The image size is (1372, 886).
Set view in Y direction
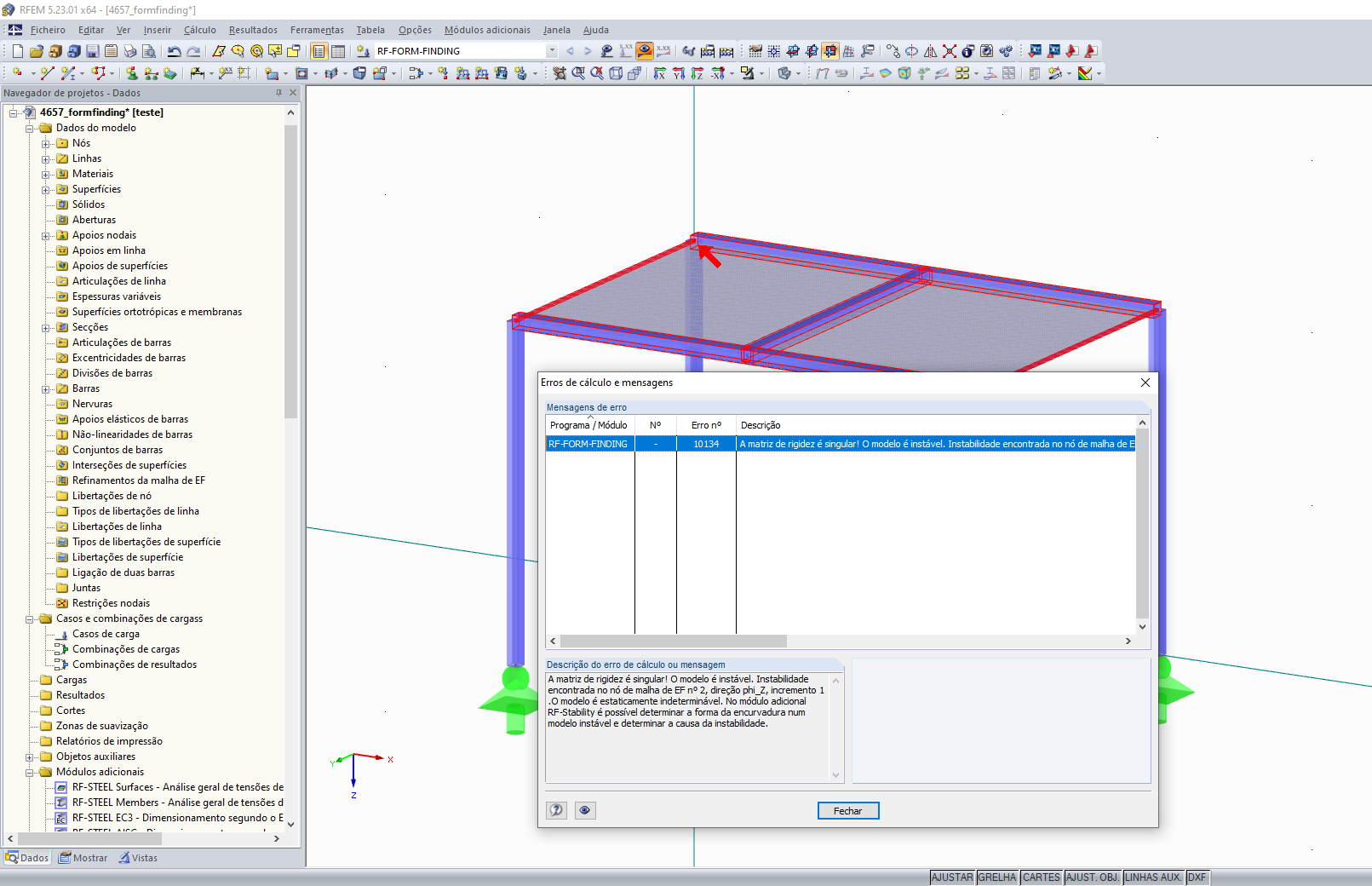(679, 73)
